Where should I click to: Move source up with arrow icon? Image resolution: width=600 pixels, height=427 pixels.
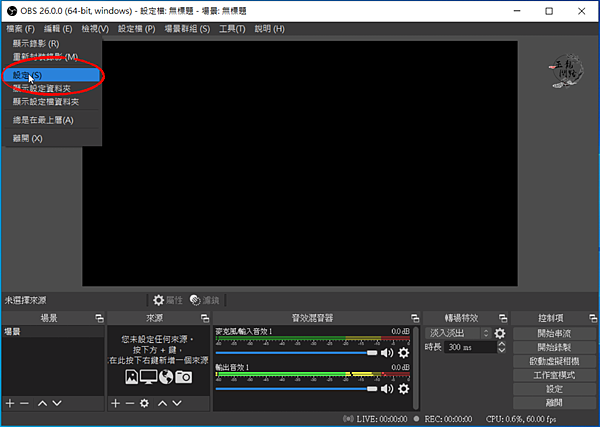coord(163,403)
